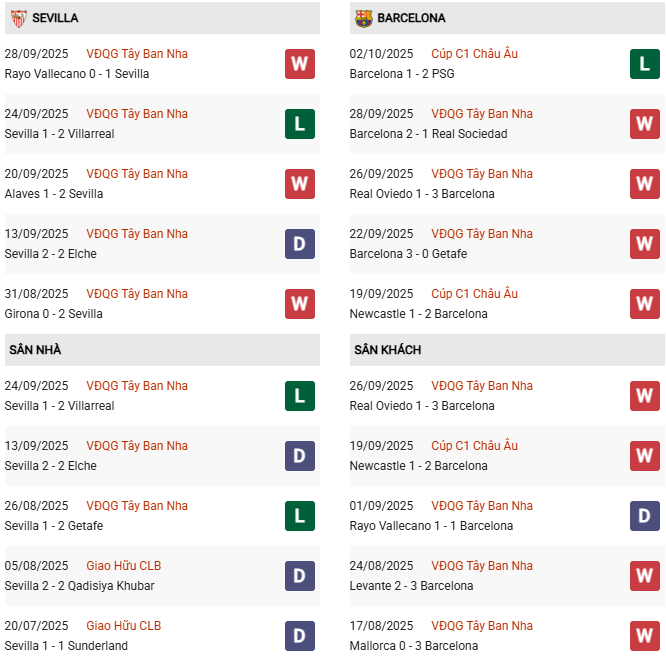Open the Levante 2 - 3 Barcelona match
Image resolution: width=666 pixels, height=657 pixels.
[x=411, y=586]
